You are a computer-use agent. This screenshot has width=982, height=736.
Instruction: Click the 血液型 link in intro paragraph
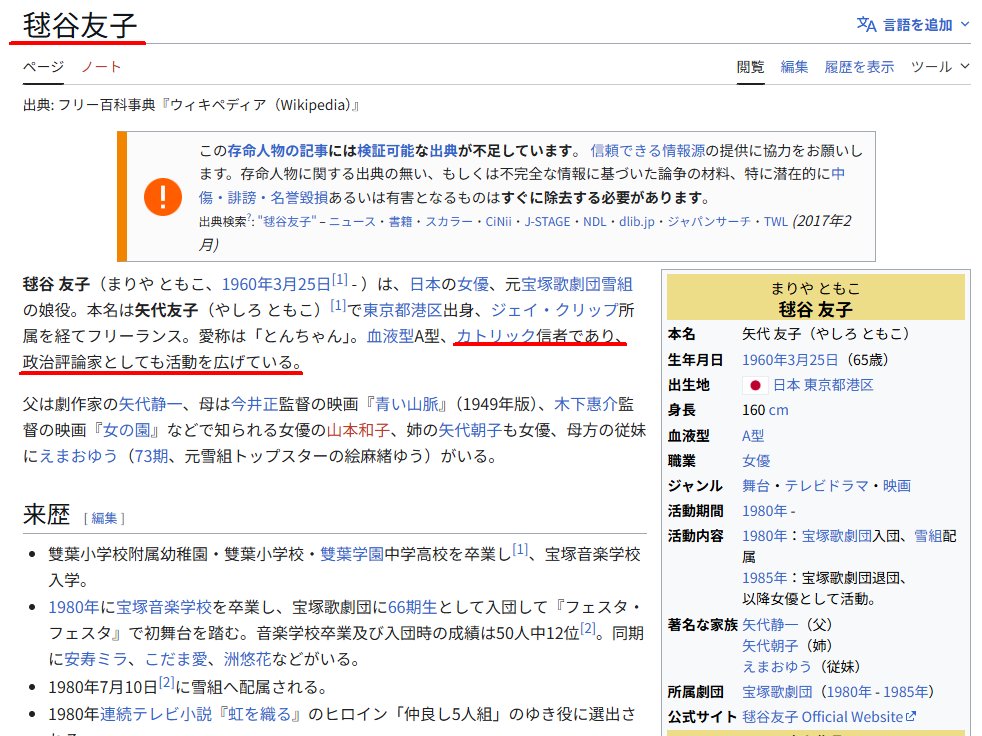click(x=390, y=335)
